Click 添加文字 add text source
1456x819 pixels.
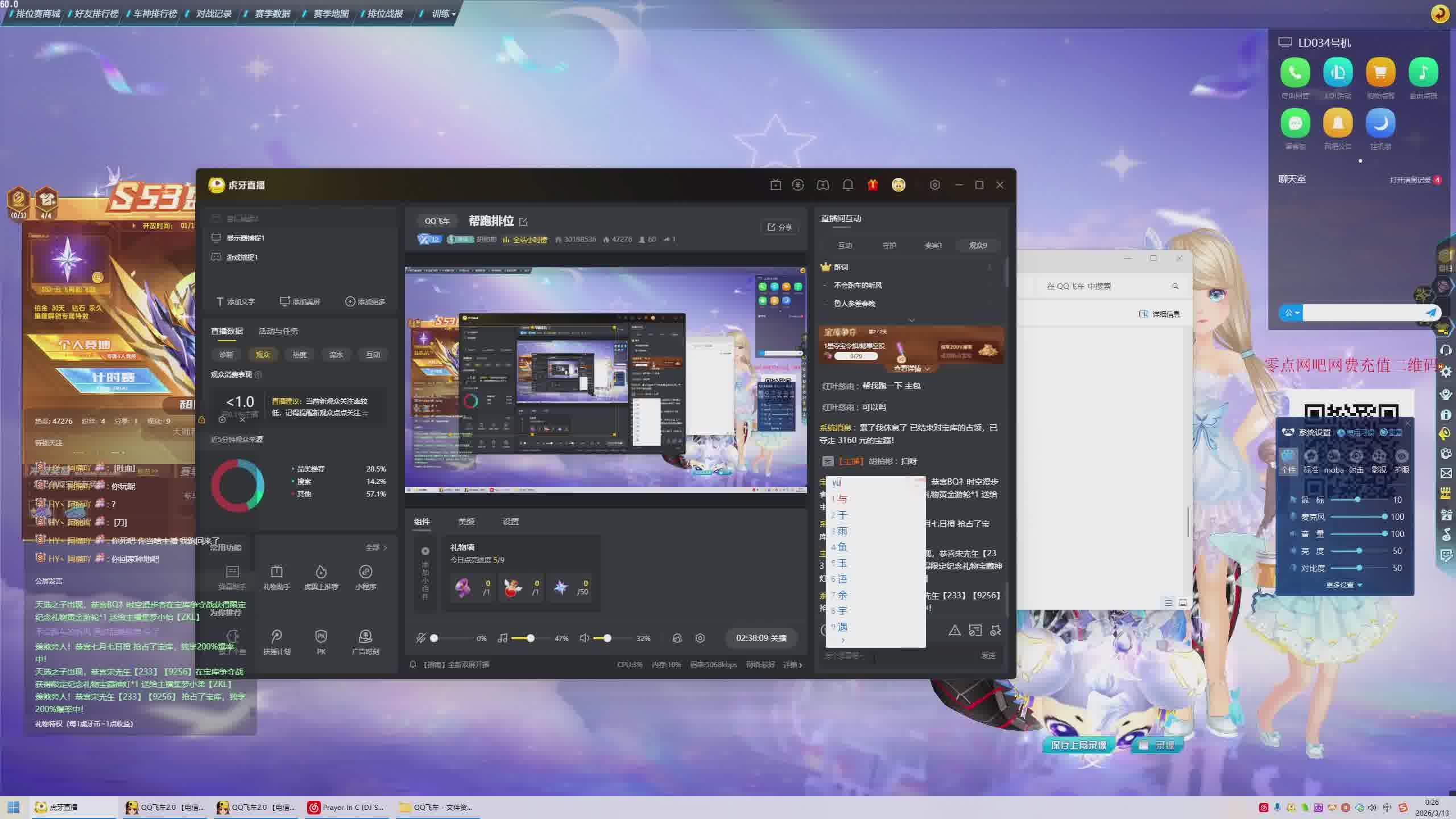(235, 301)
